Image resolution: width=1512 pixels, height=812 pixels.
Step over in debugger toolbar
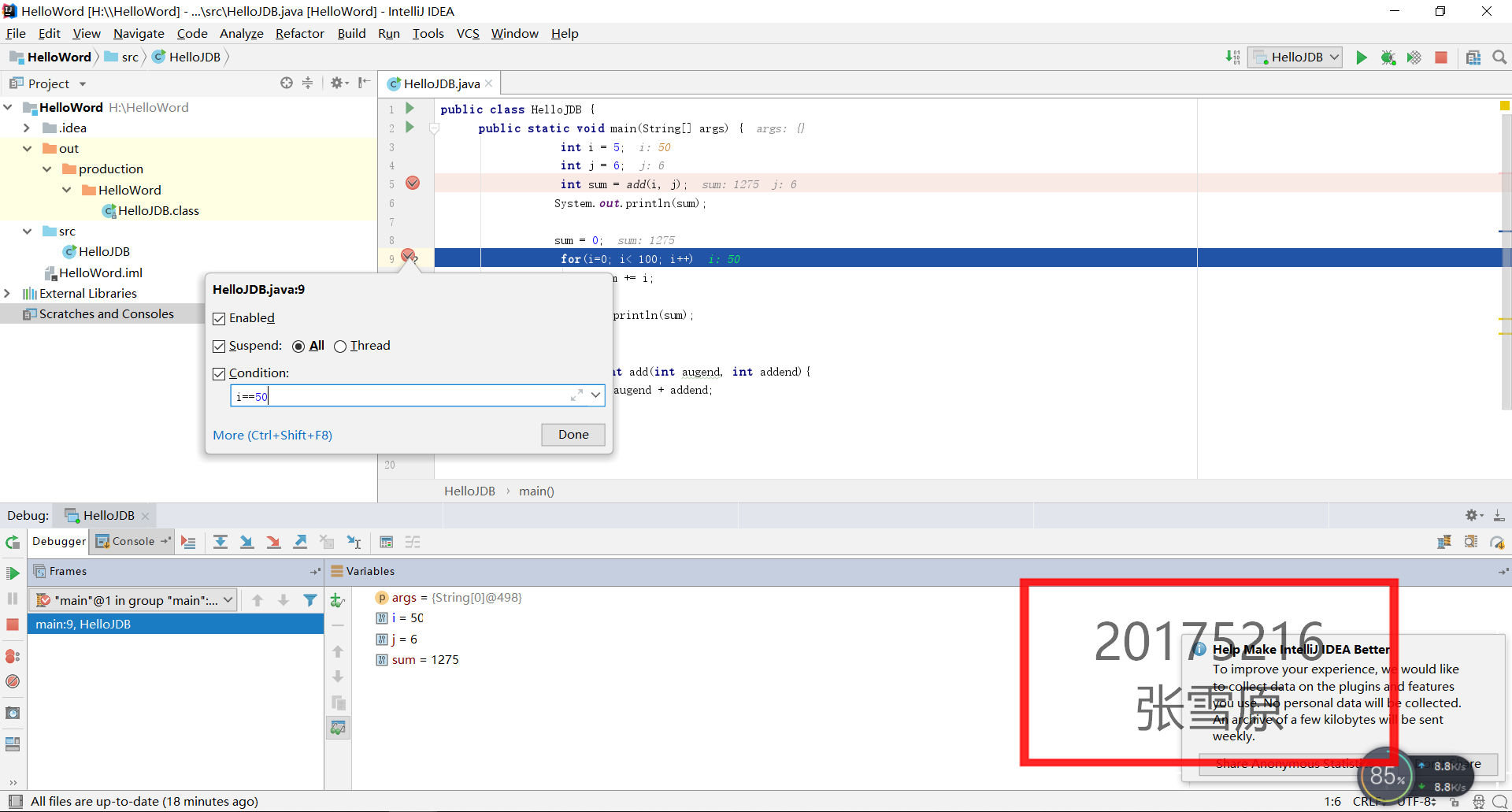coord(220,542)
